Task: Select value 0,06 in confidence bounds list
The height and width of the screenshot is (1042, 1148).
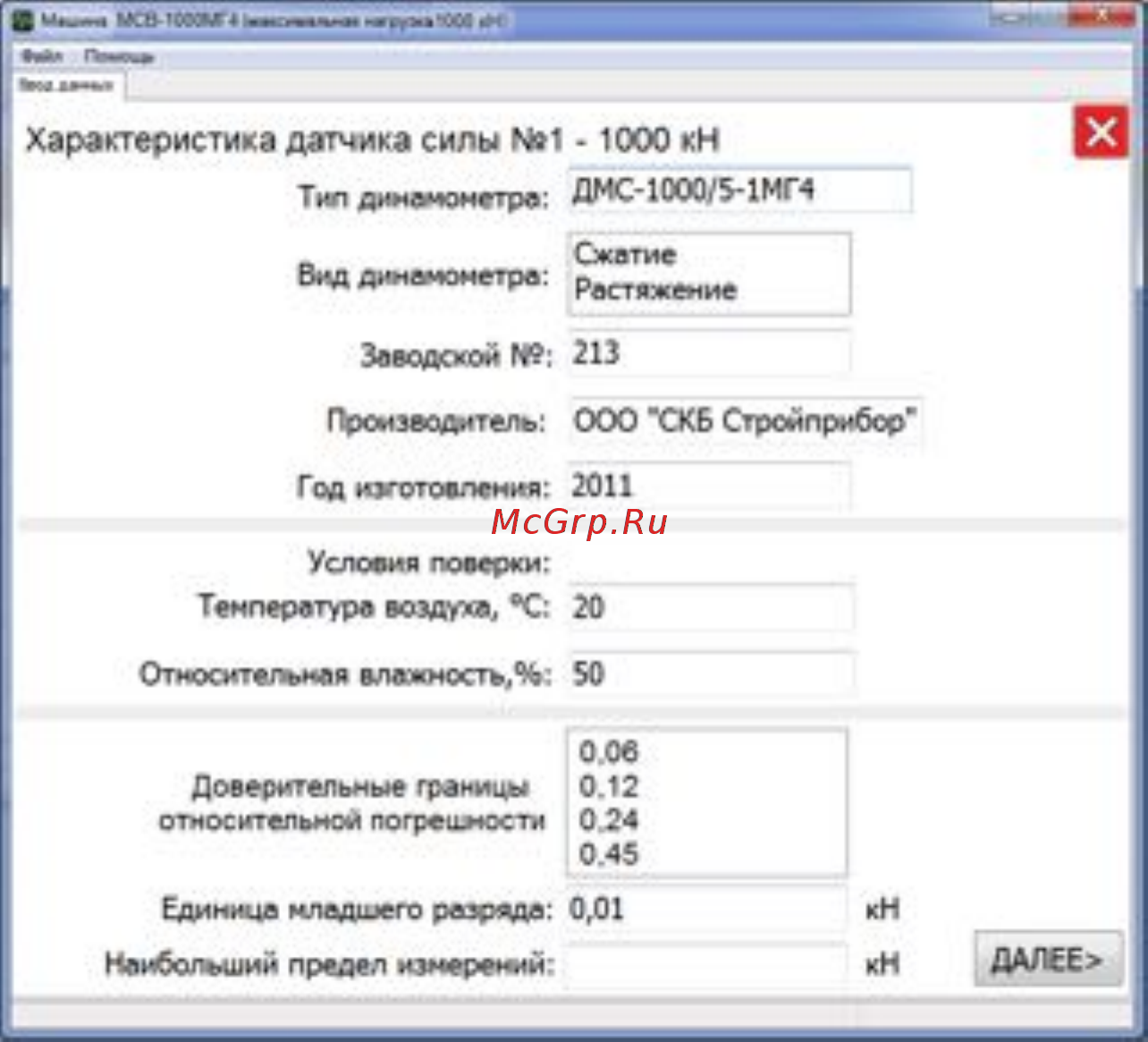Action: pyautogui.click(x=609, y=752)
